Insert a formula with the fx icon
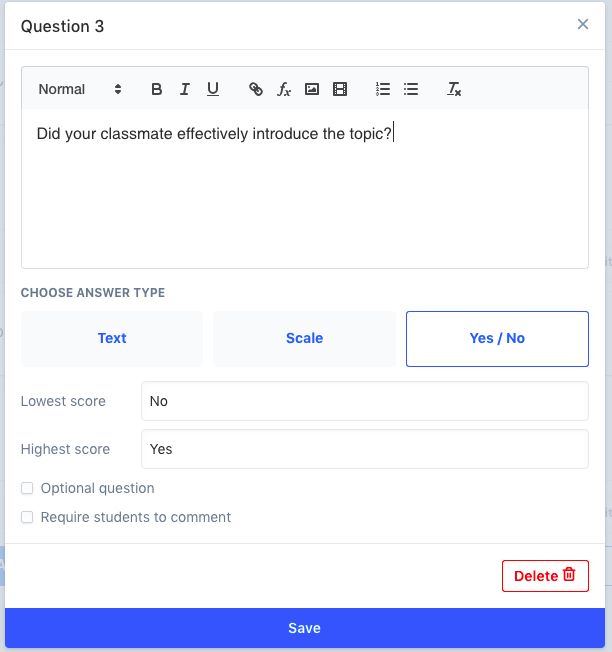 point(284,89)
